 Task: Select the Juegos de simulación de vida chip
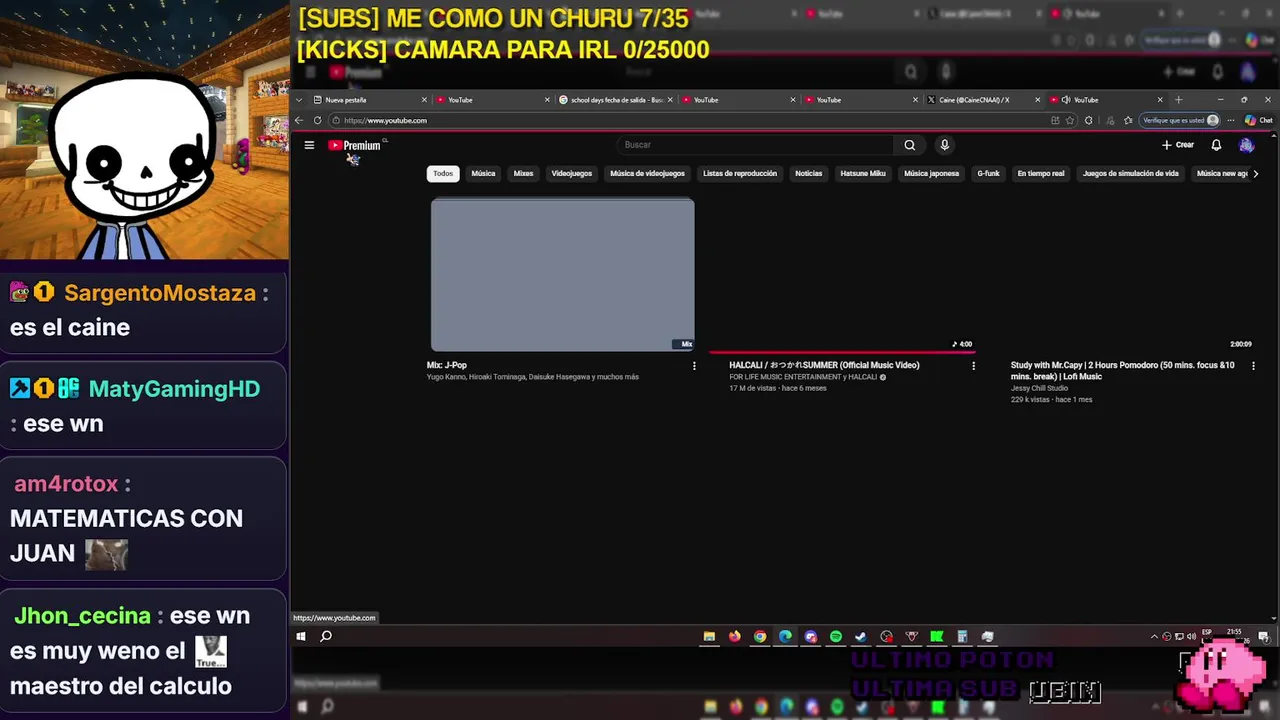(1130, 173)
